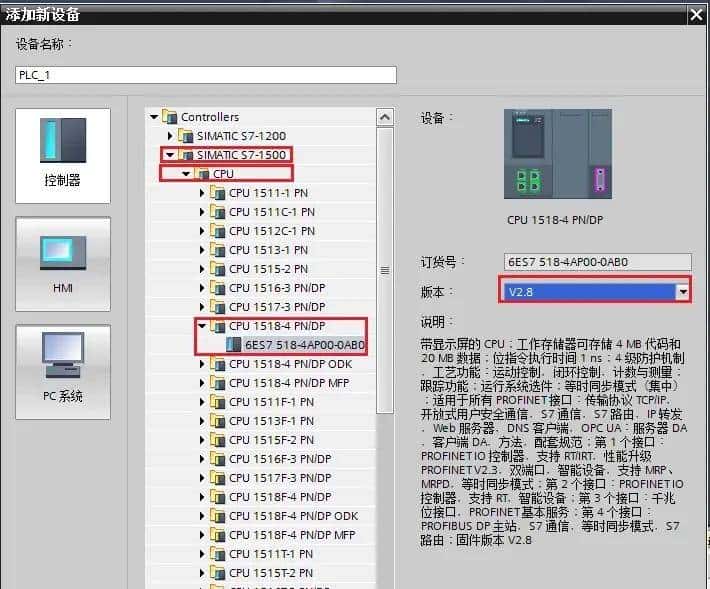Expand the SIMATIC S7-1200 node

pyautogui.click(x=170, y=136)
